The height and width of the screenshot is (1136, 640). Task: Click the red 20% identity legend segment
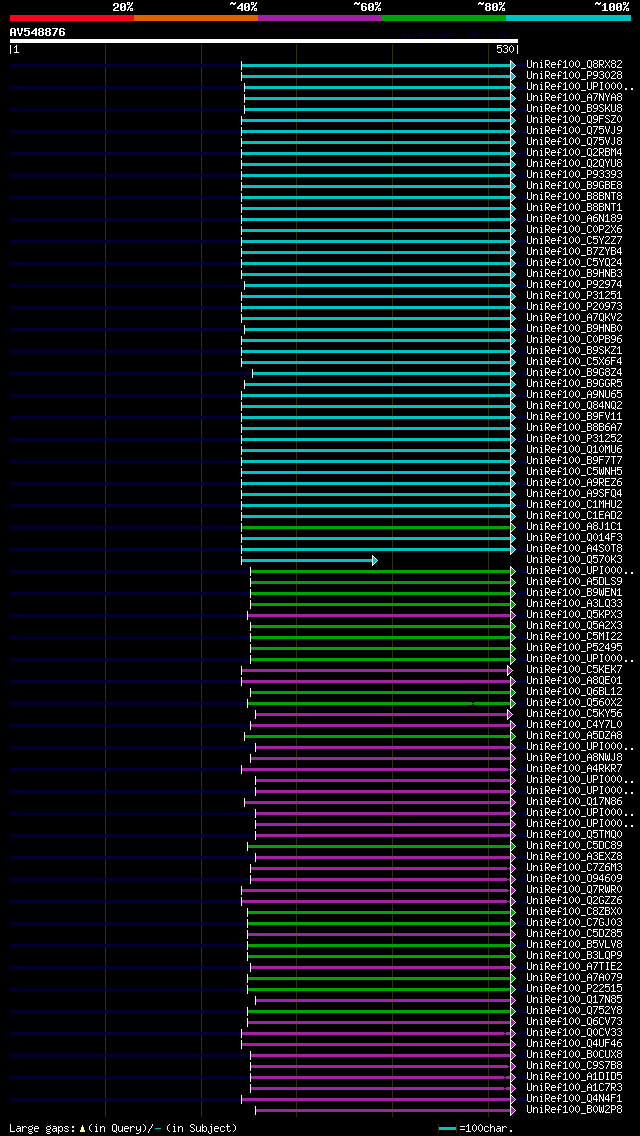[x=72, y=17]
